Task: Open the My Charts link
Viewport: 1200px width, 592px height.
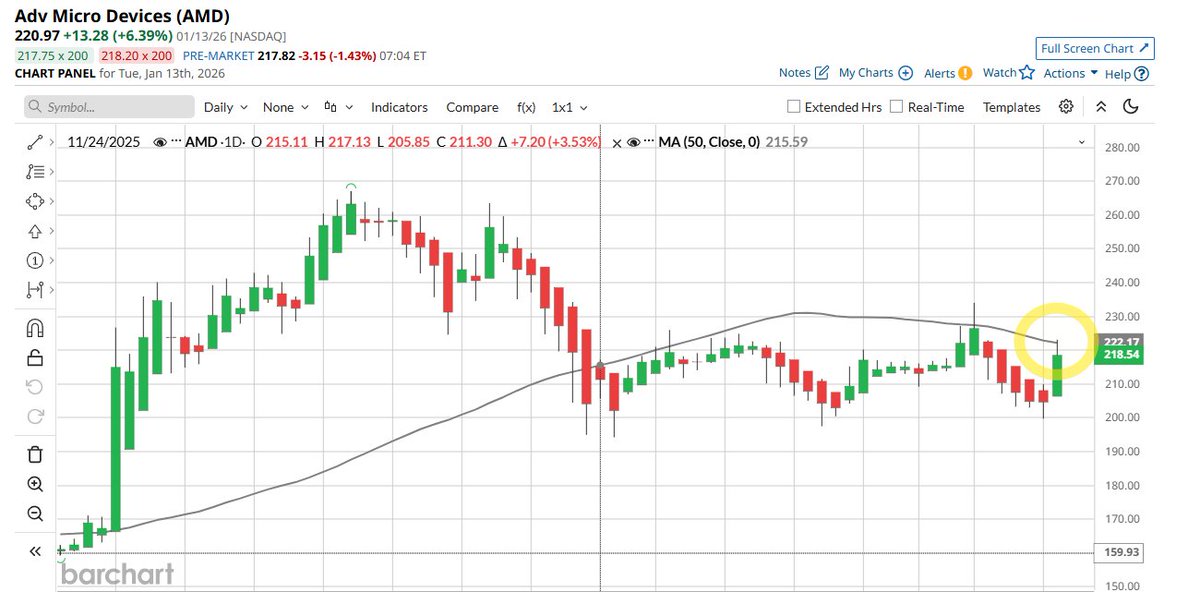Action: [866, 73]
